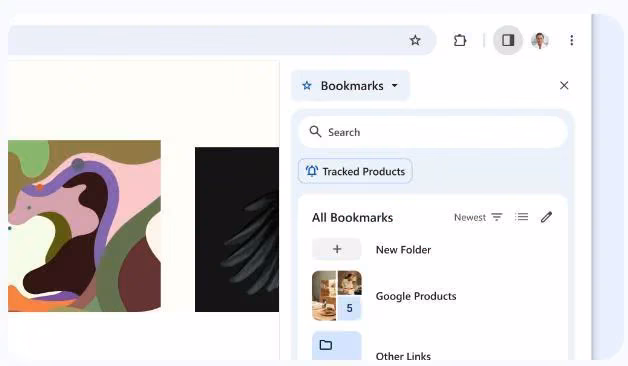Click the search magnifier icon
628x366 pixels.
pos(315,132)
